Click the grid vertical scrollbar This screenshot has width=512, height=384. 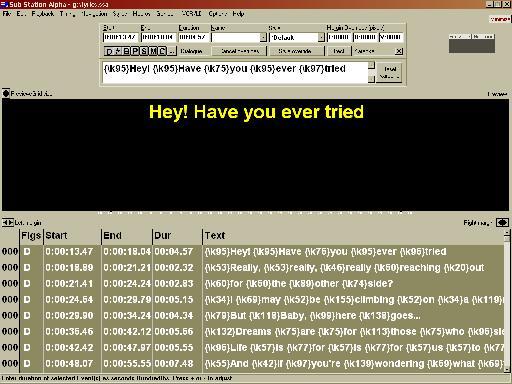tap(507, 301)
